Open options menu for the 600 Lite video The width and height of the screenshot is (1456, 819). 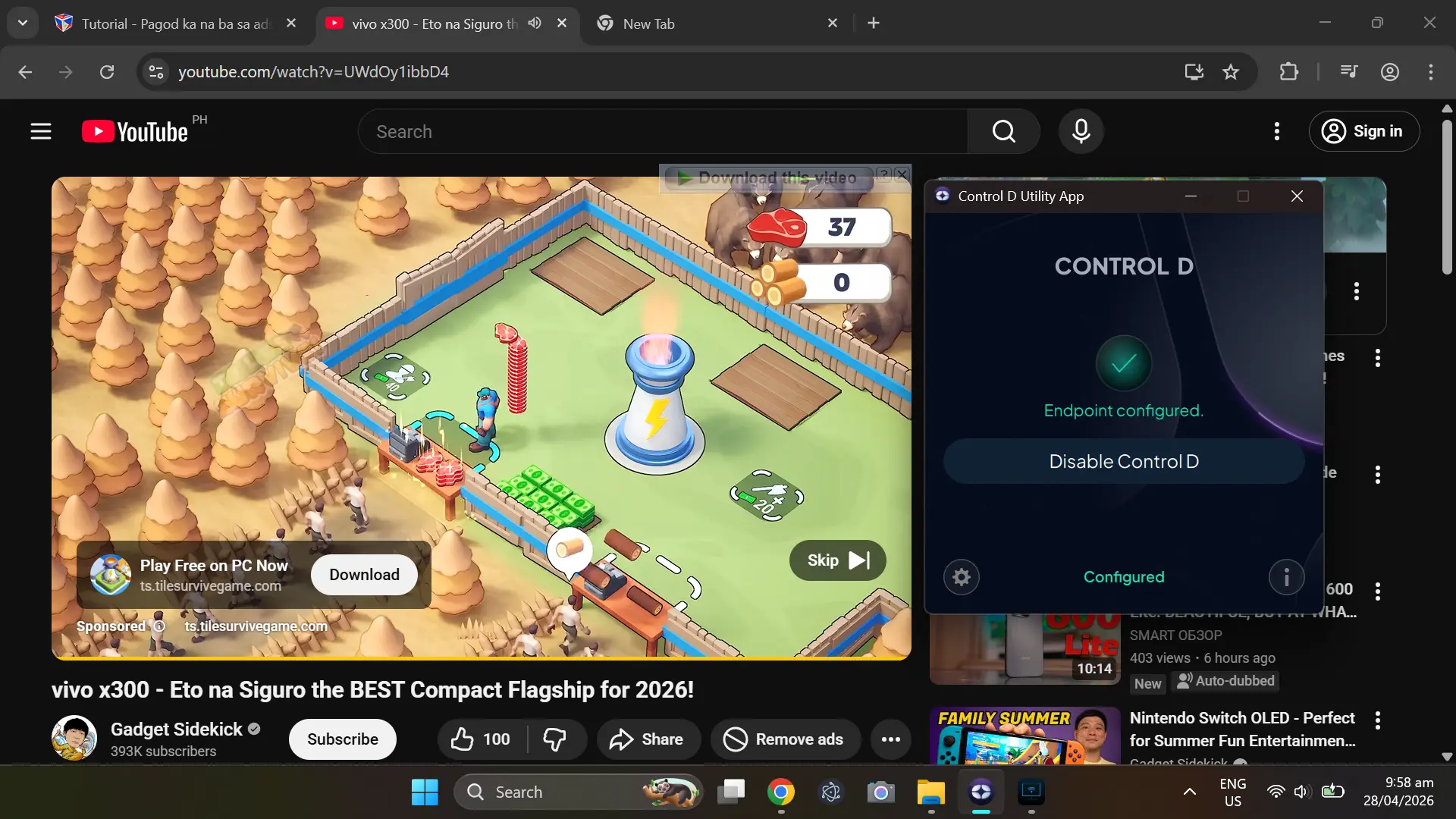(1378, 591)
